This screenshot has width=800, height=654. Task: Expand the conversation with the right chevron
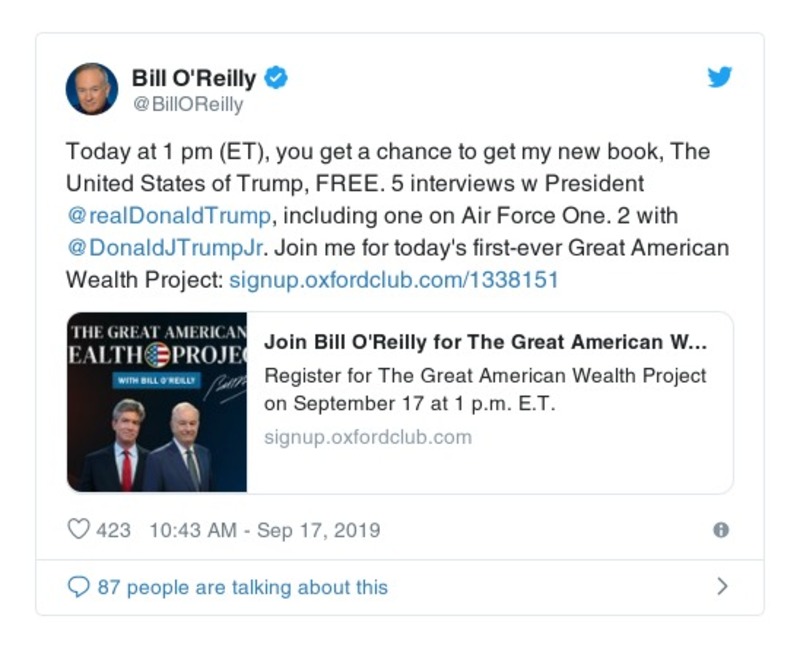point(722,587)
